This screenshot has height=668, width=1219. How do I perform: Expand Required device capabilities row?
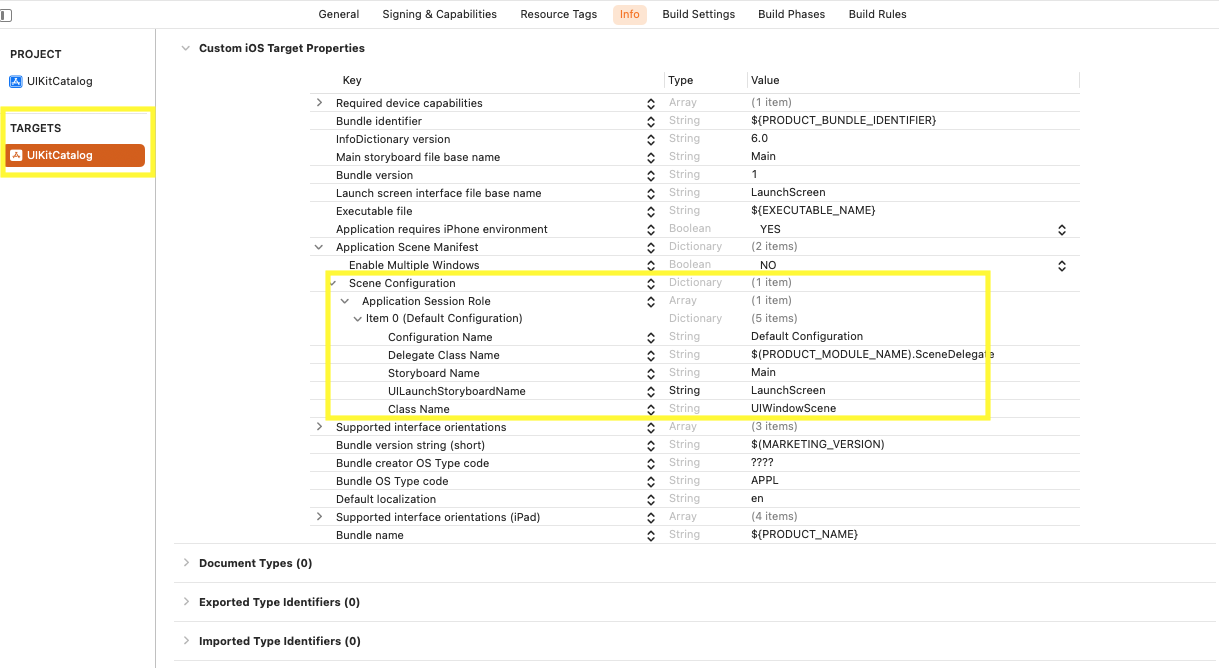(x=319, y=103)
